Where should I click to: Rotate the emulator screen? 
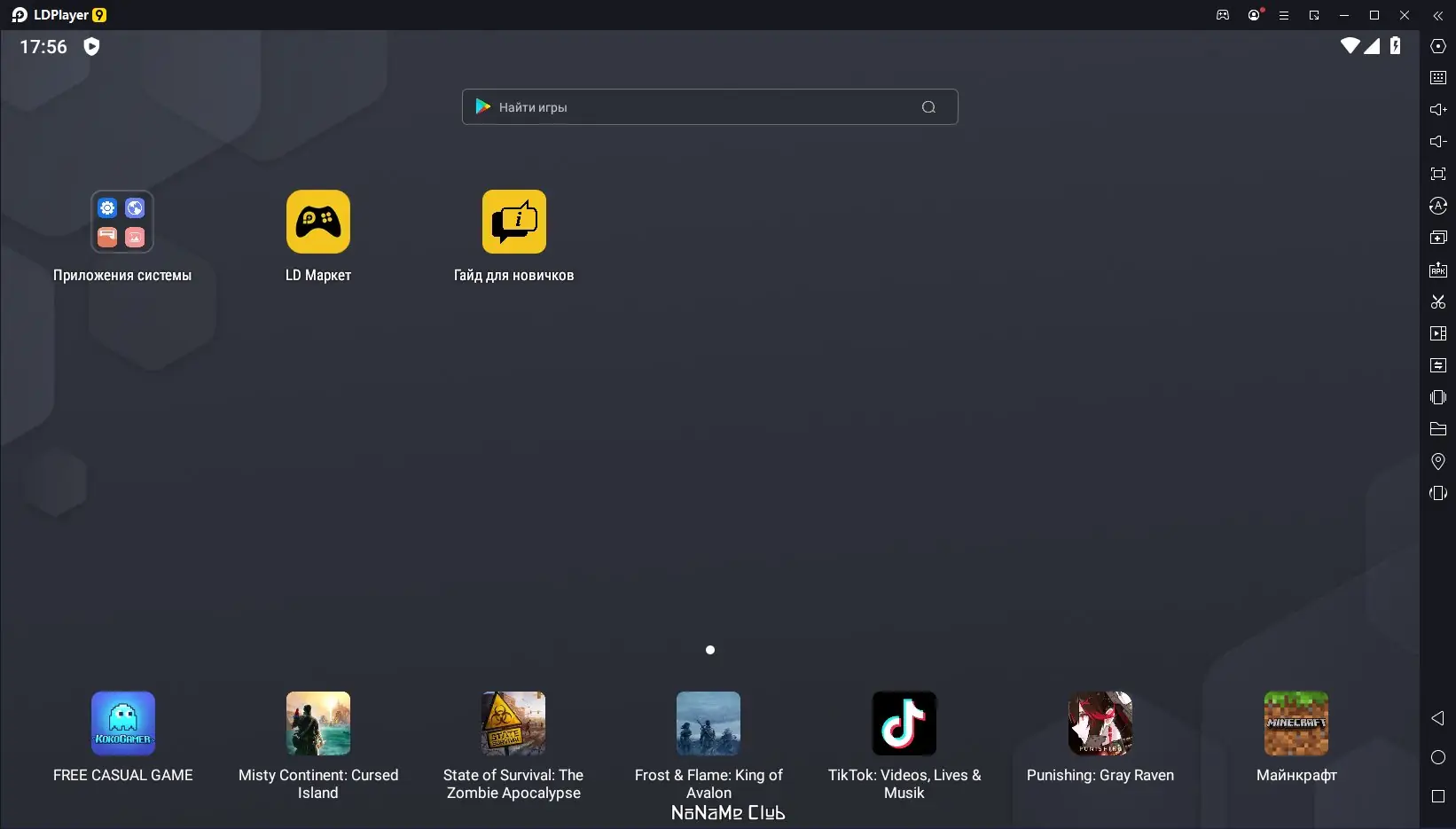tap(1438, 493)
